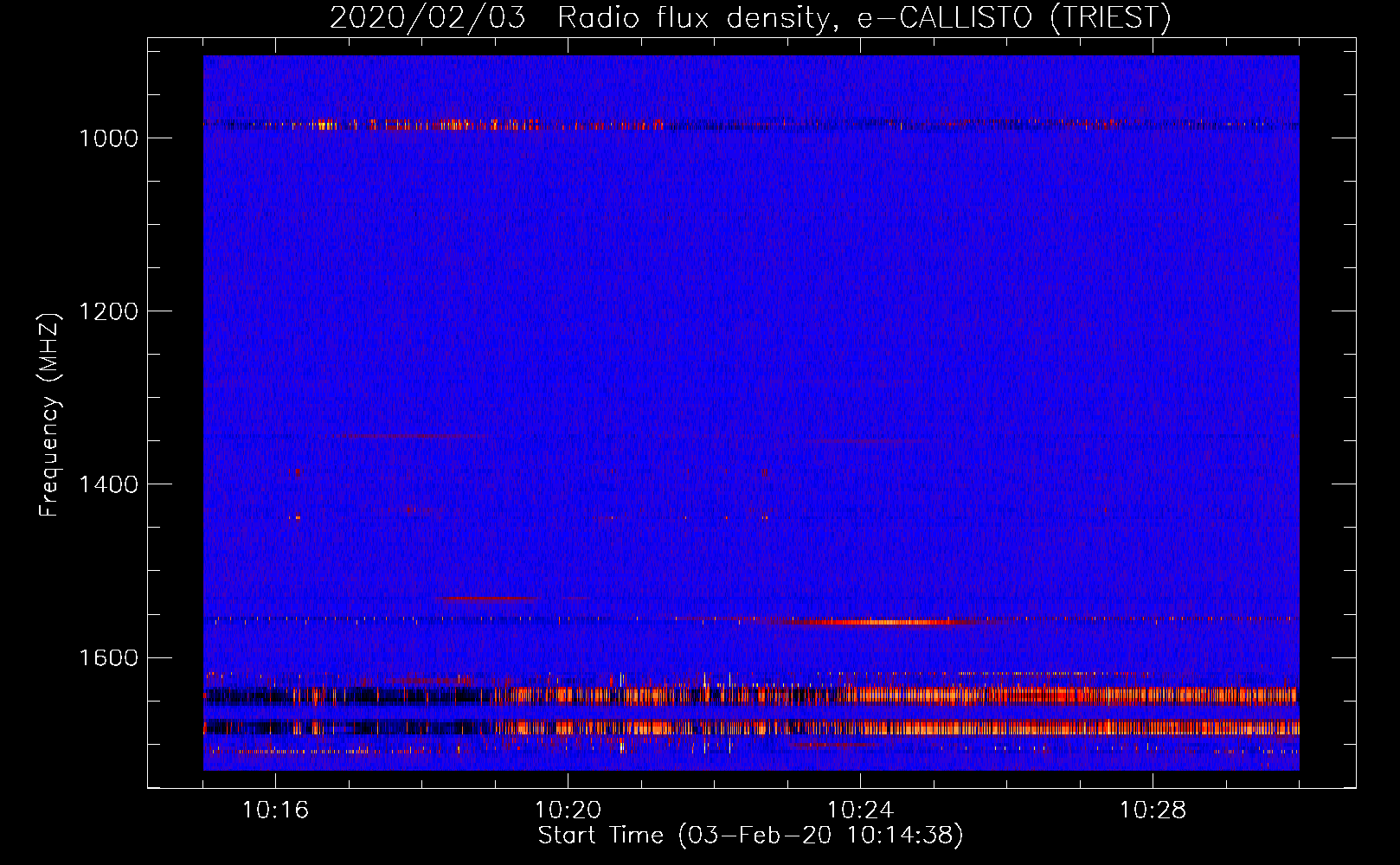
Task: Click the 1400 frequency tick label
Action: 108,484
